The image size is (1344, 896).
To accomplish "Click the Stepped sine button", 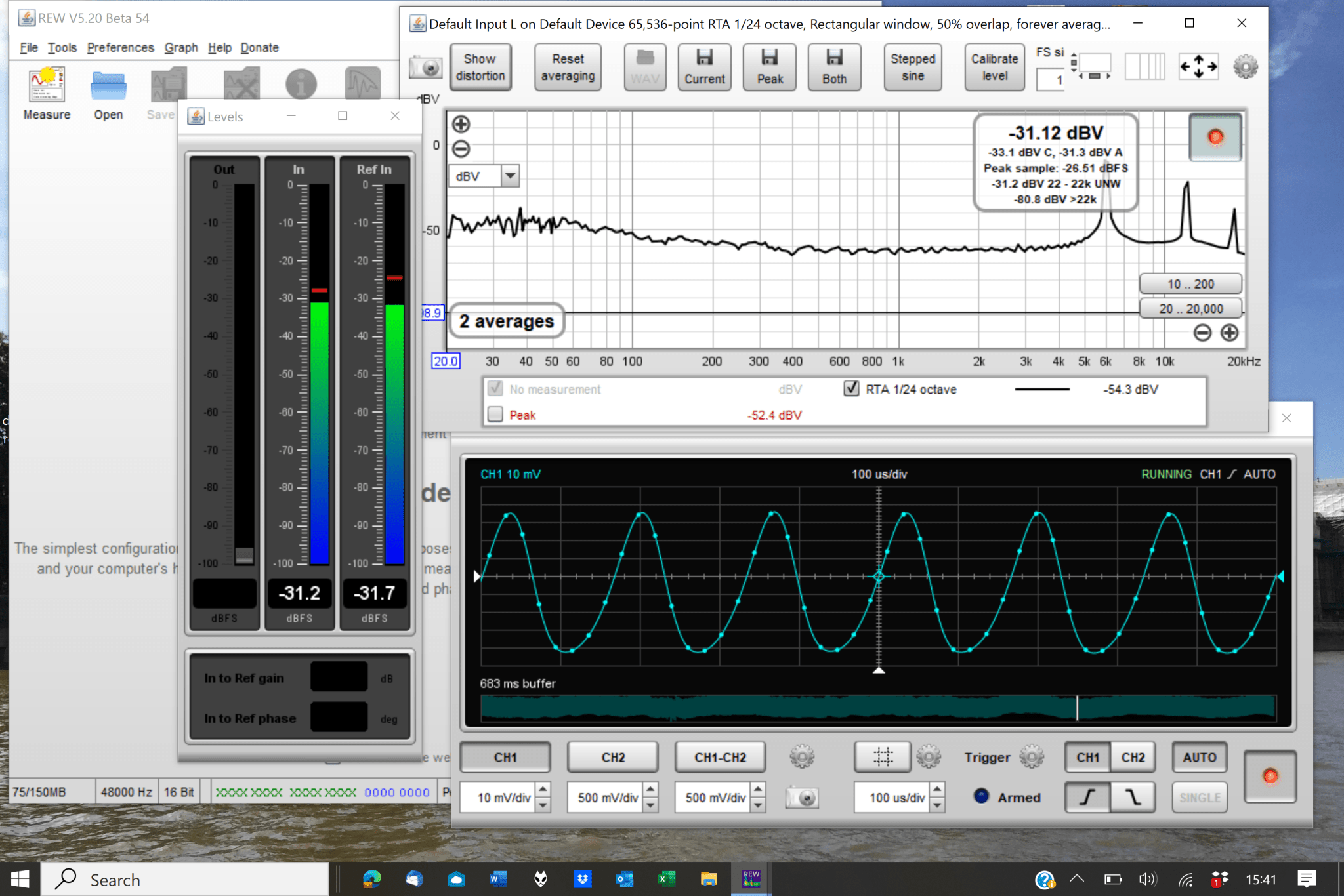I will (x=912, y=68).
